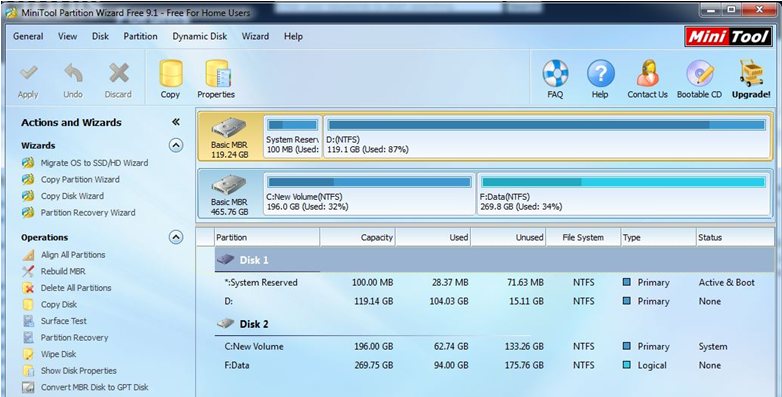Open the Disk menu
This screenshot has height=397, width=782.
tap(100, 36)
